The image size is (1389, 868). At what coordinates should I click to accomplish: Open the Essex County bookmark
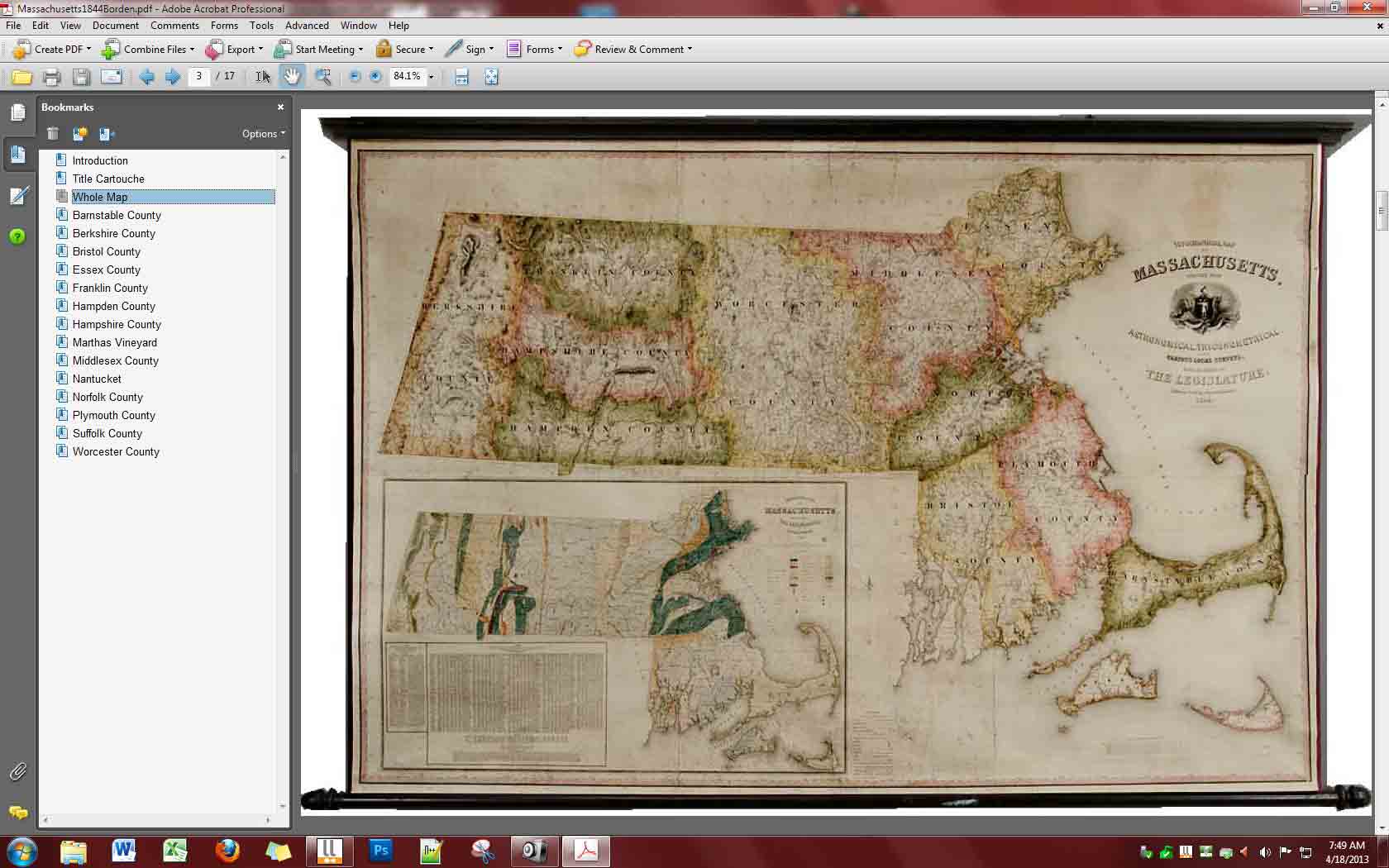(107, 269)
